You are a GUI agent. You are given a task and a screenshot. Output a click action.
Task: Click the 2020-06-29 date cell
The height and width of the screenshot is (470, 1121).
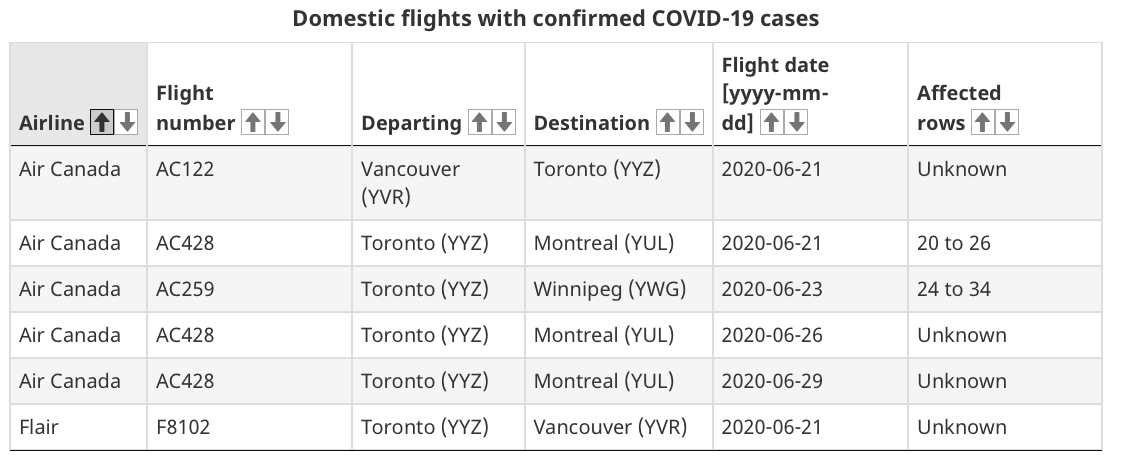tap(810, 381)
